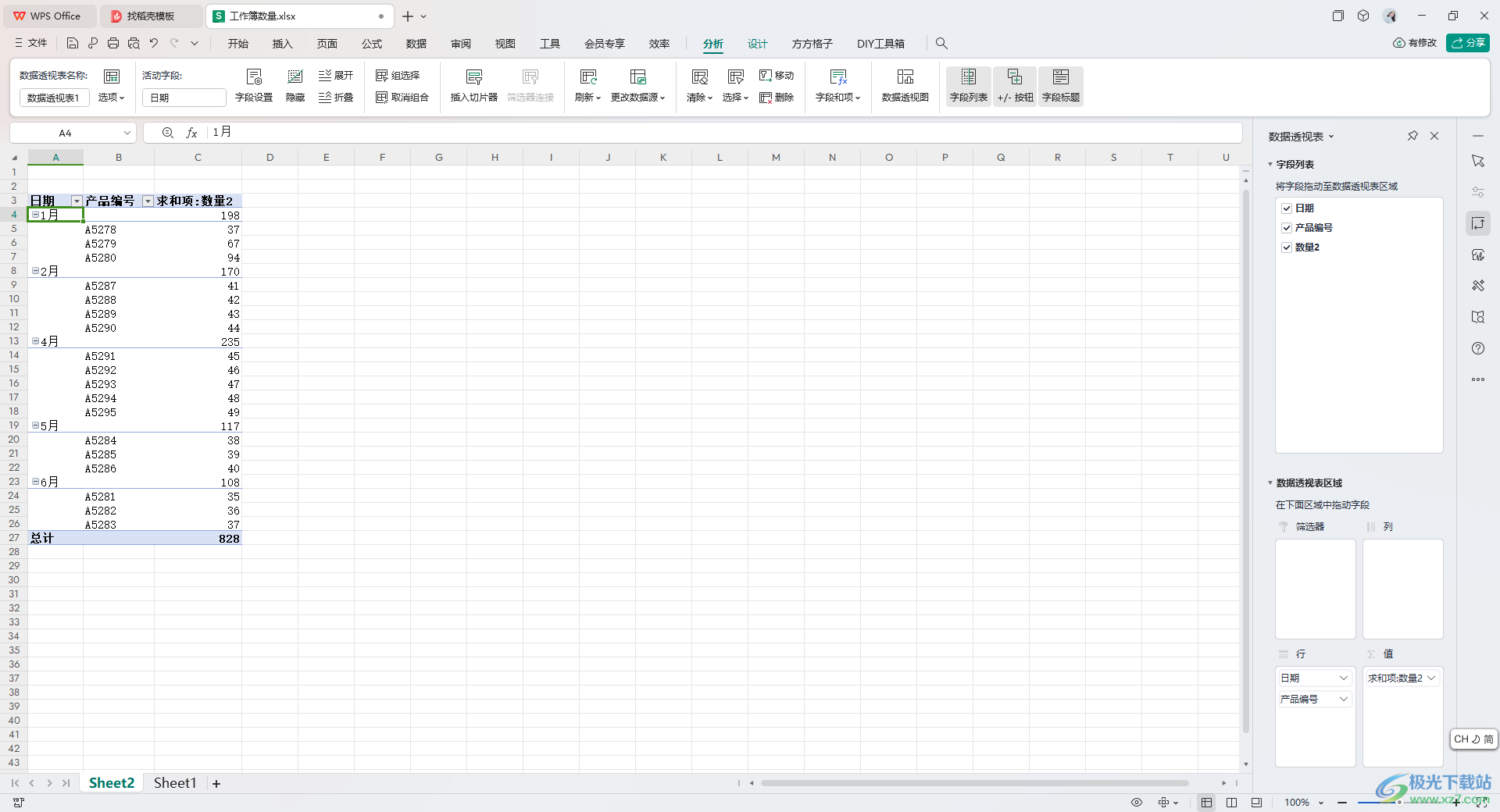
Task: Click Ungroup (取消组合)
Action: (x=402, y=98)
